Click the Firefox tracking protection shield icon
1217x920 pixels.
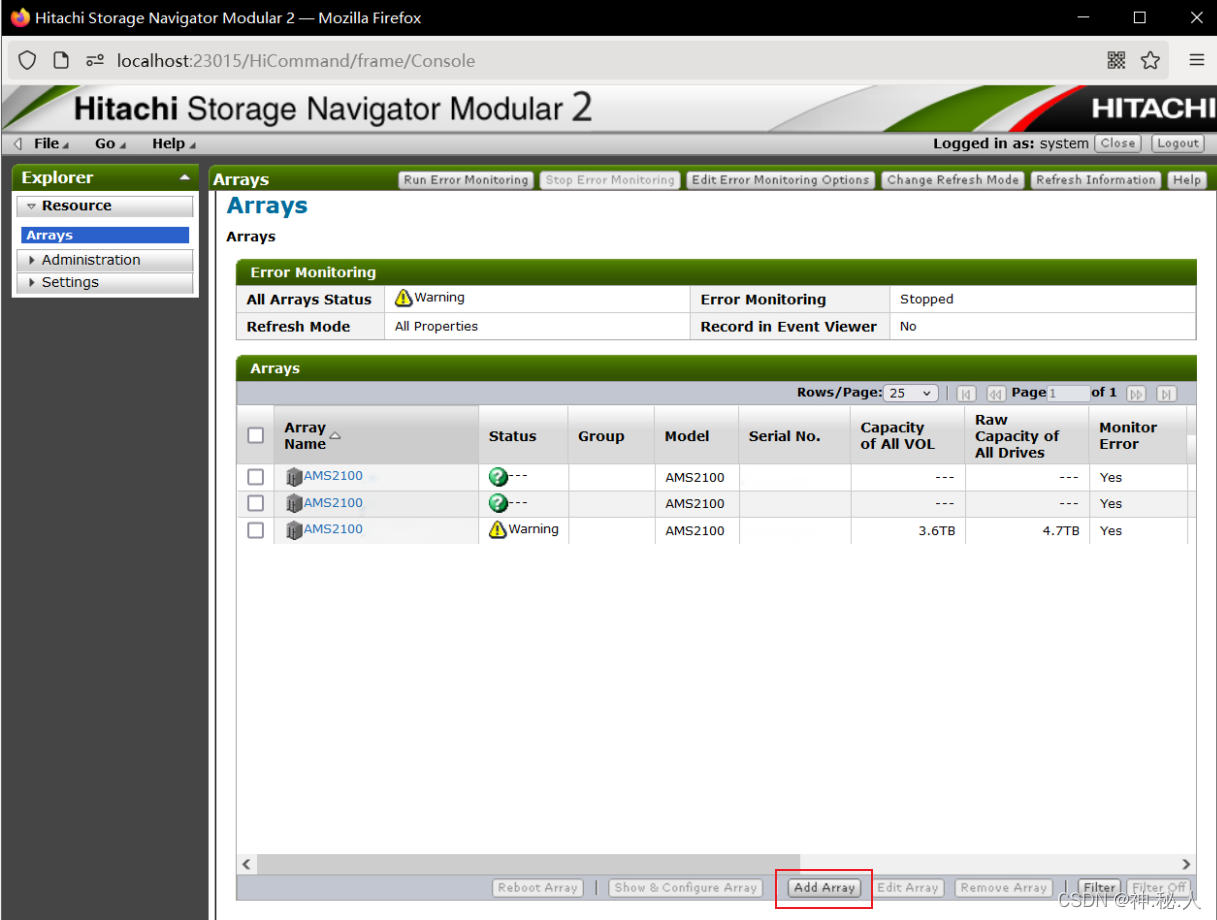point(27,60)
